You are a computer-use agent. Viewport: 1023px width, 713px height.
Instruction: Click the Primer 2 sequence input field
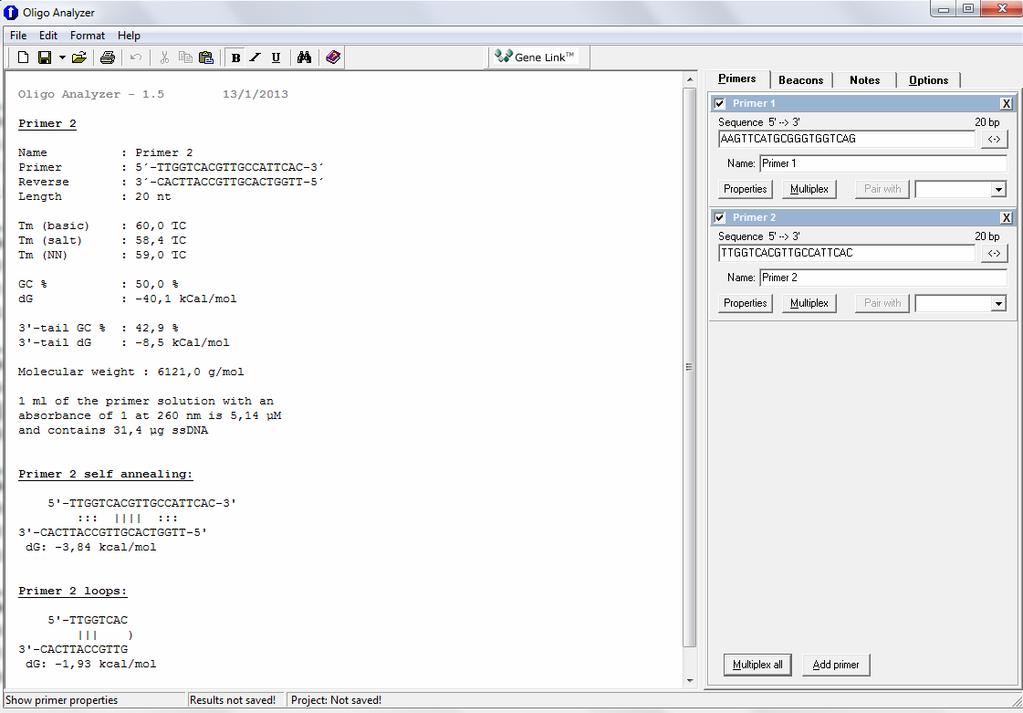[846, 253]
